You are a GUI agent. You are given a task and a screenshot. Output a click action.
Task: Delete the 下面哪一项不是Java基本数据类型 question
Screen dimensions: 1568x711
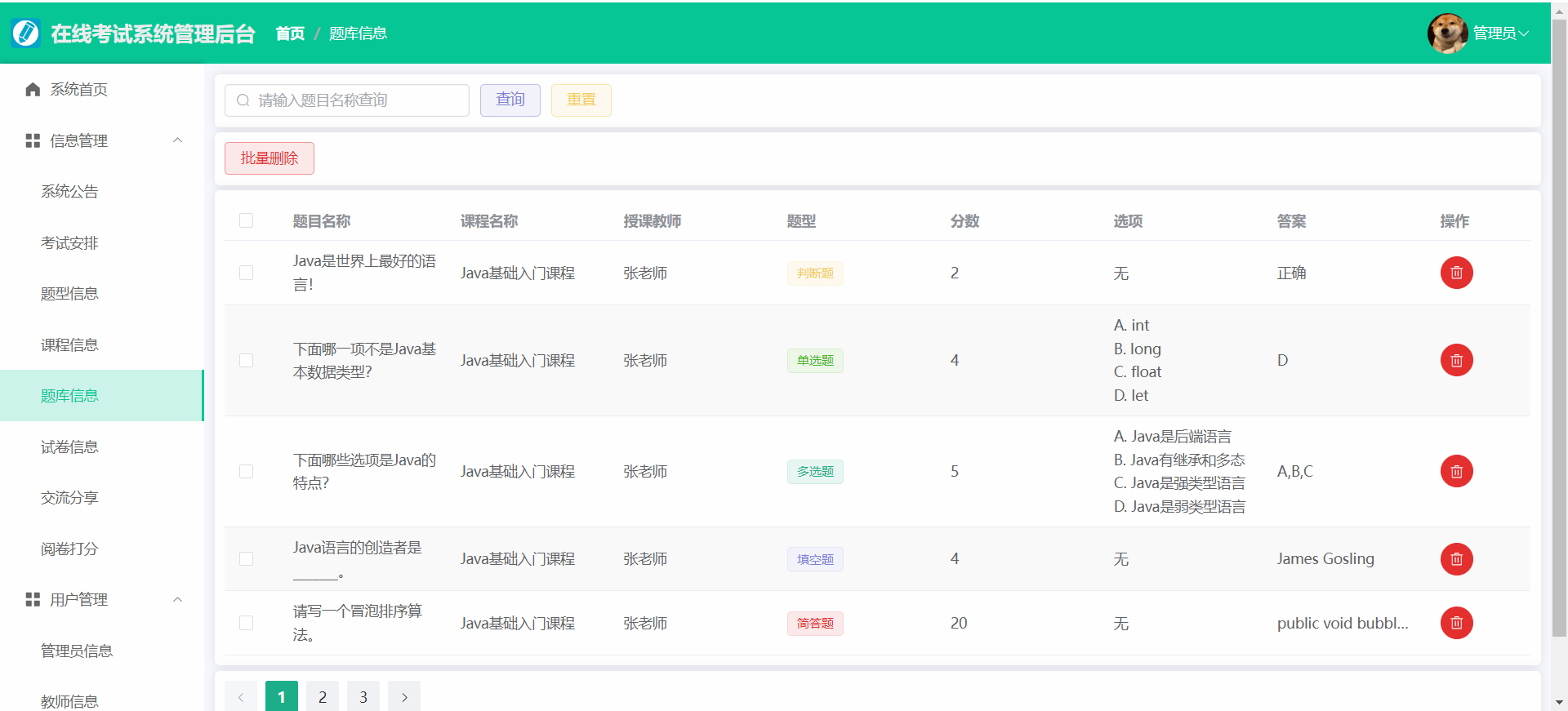(x=1456, y=360)
